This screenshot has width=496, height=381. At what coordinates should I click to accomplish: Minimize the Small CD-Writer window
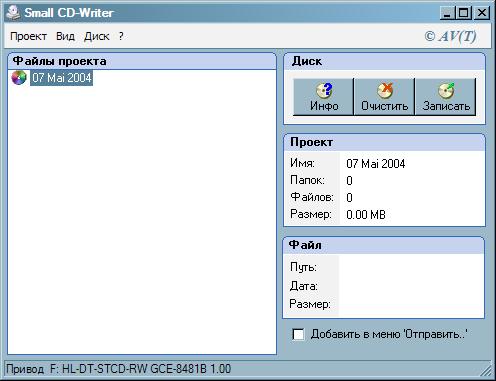[x=447, y=13]
